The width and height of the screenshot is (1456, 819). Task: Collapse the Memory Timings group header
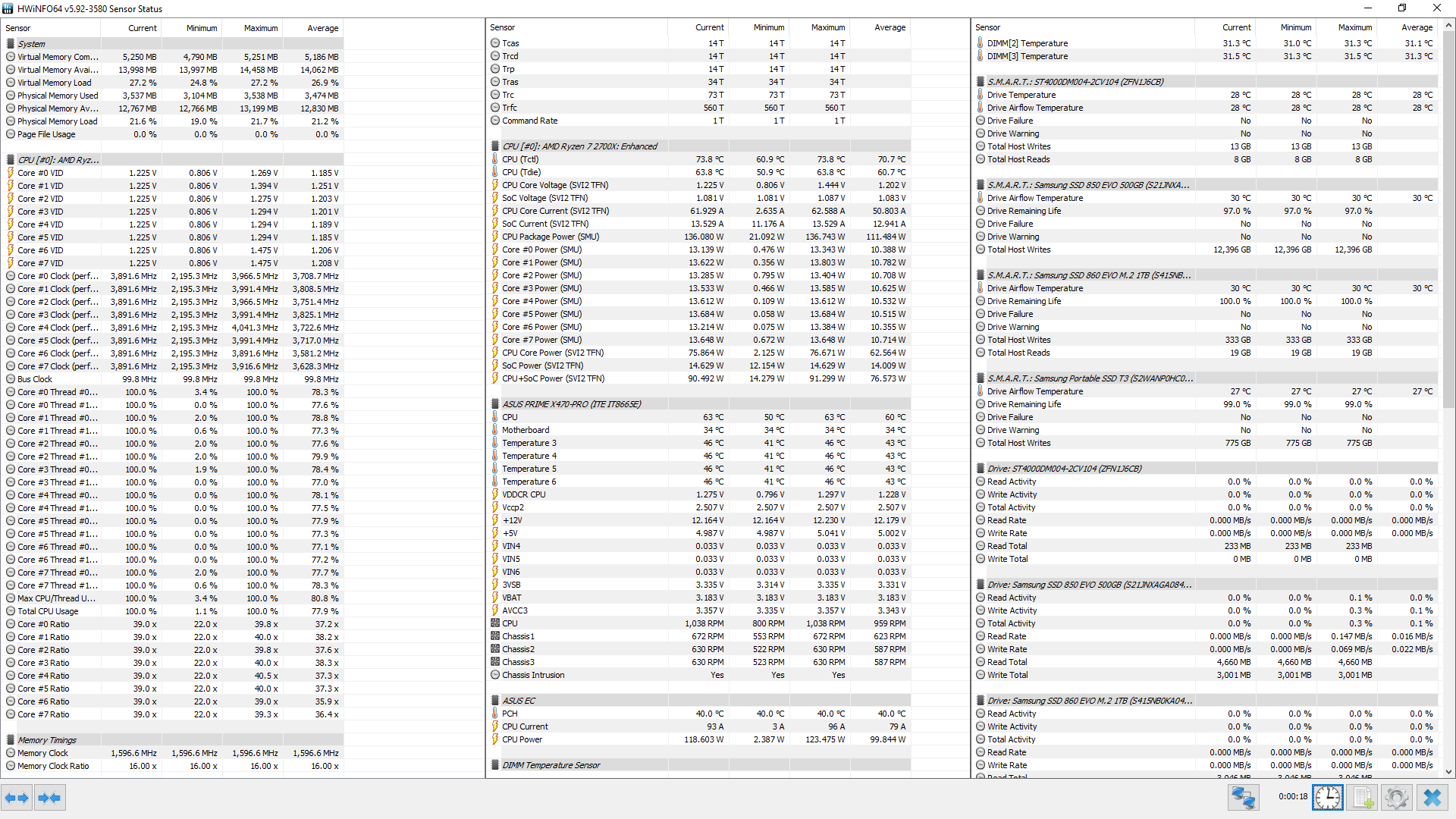coord(47,740)
